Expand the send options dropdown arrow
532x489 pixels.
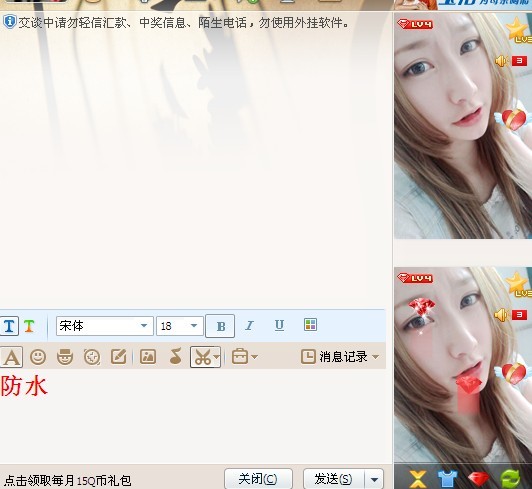(x=374, y=479)
